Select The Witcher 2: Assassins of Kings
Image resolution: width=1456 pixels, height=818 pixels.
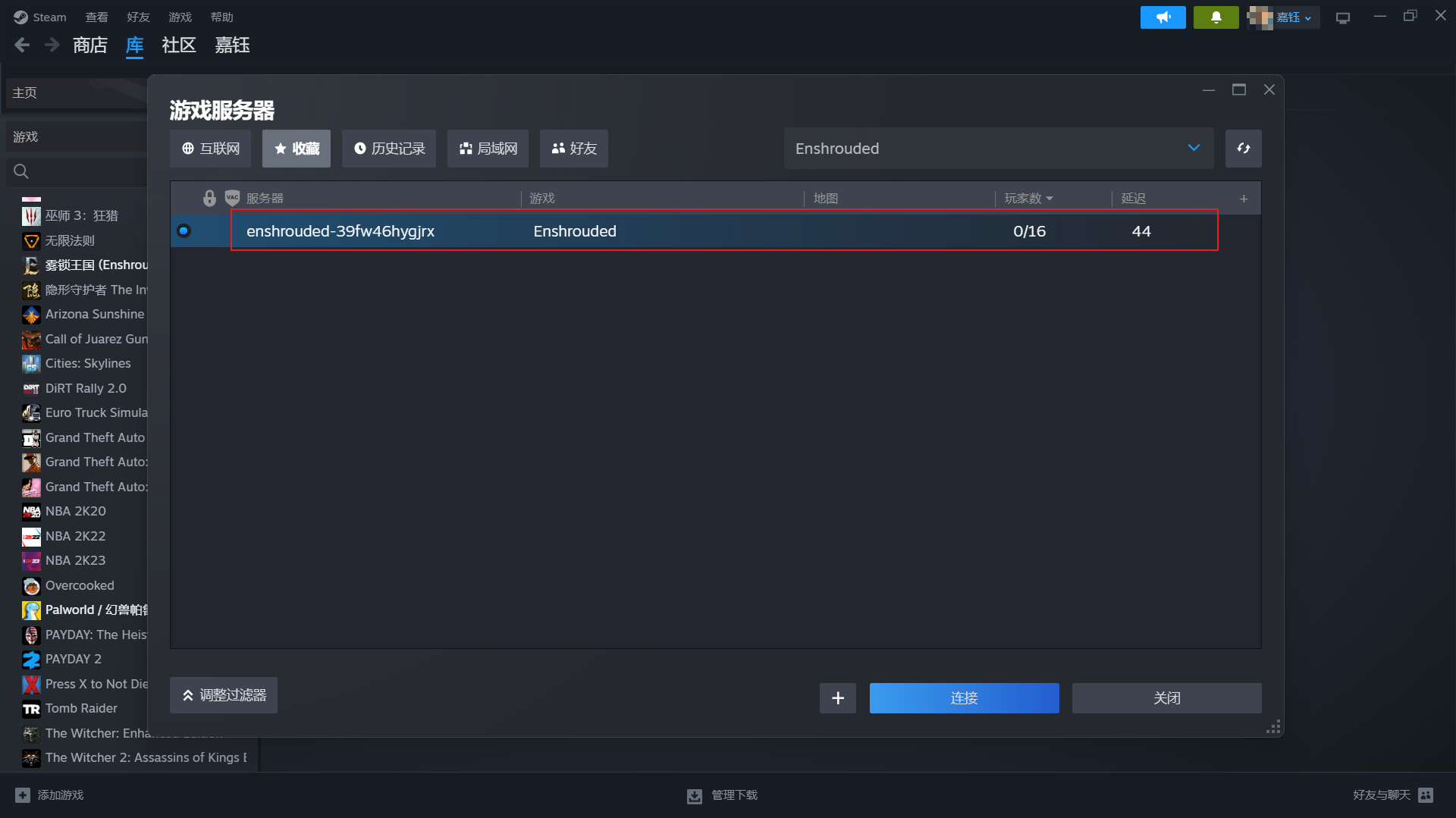click(135, 758)
